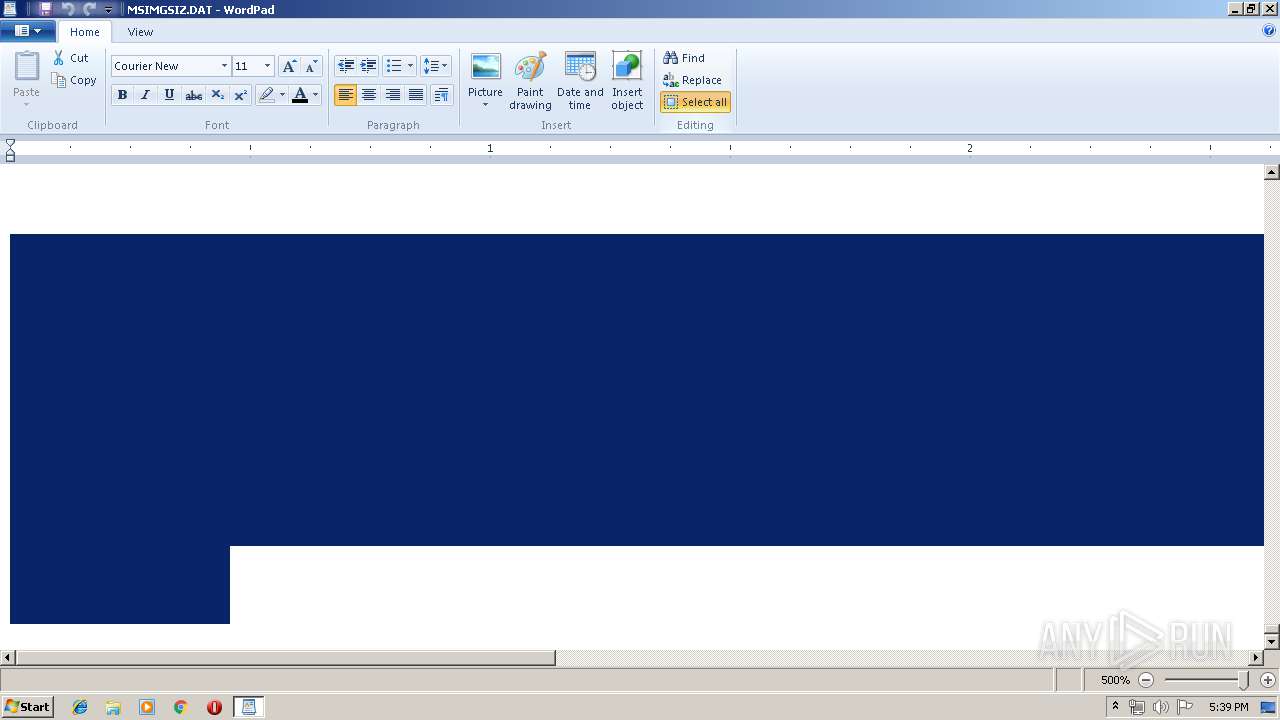Shrink the font size
The image size is (1280, 720).
click(x=311, y=66)
